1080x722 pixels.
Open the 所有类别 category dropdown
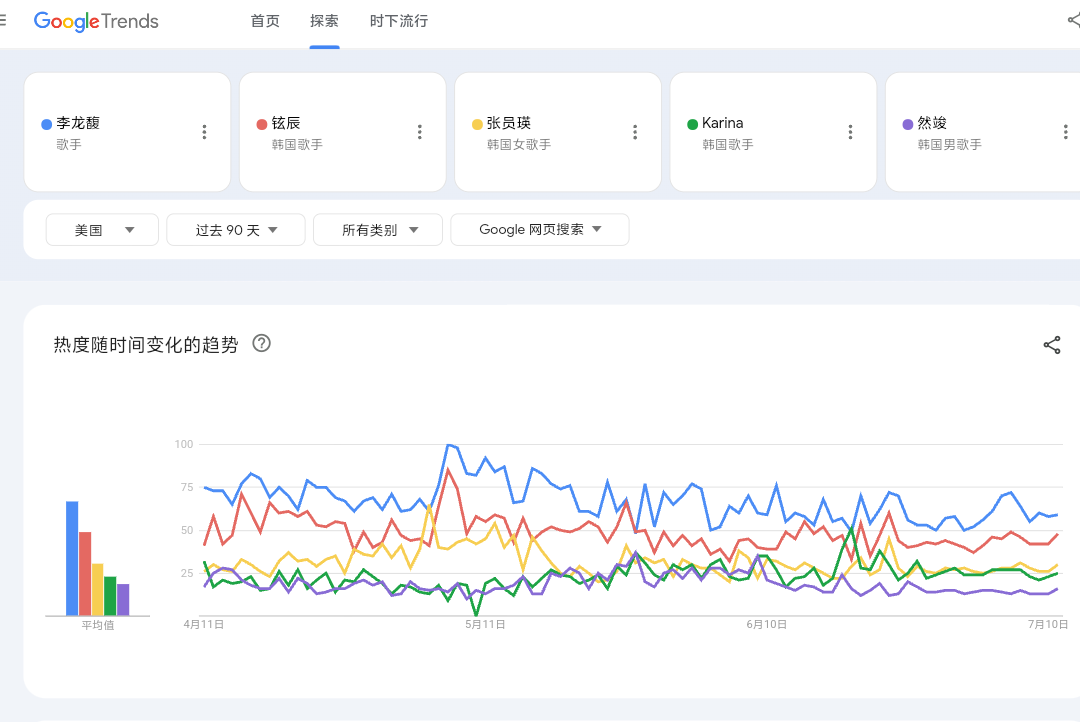[377, 229]
